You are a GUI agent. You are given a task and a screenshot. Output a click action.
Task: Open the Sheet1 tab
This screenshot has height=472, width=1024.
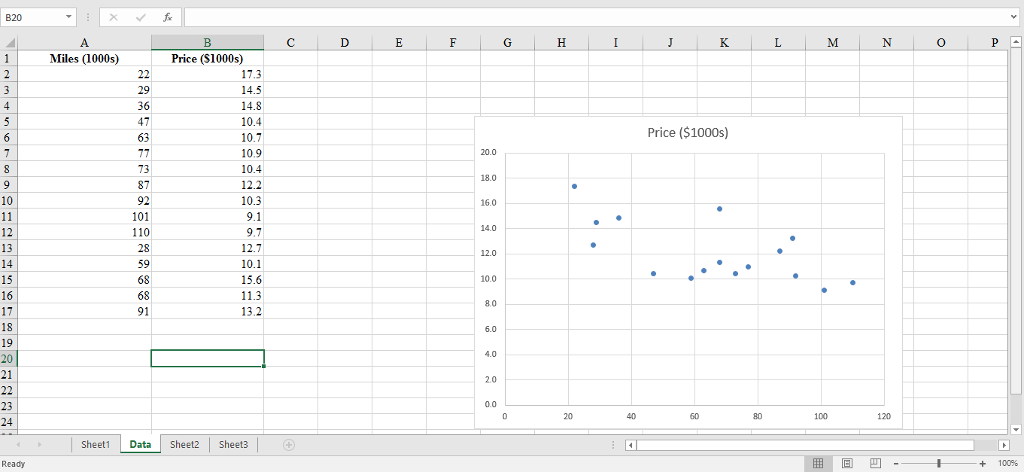(x=95, y=444)
